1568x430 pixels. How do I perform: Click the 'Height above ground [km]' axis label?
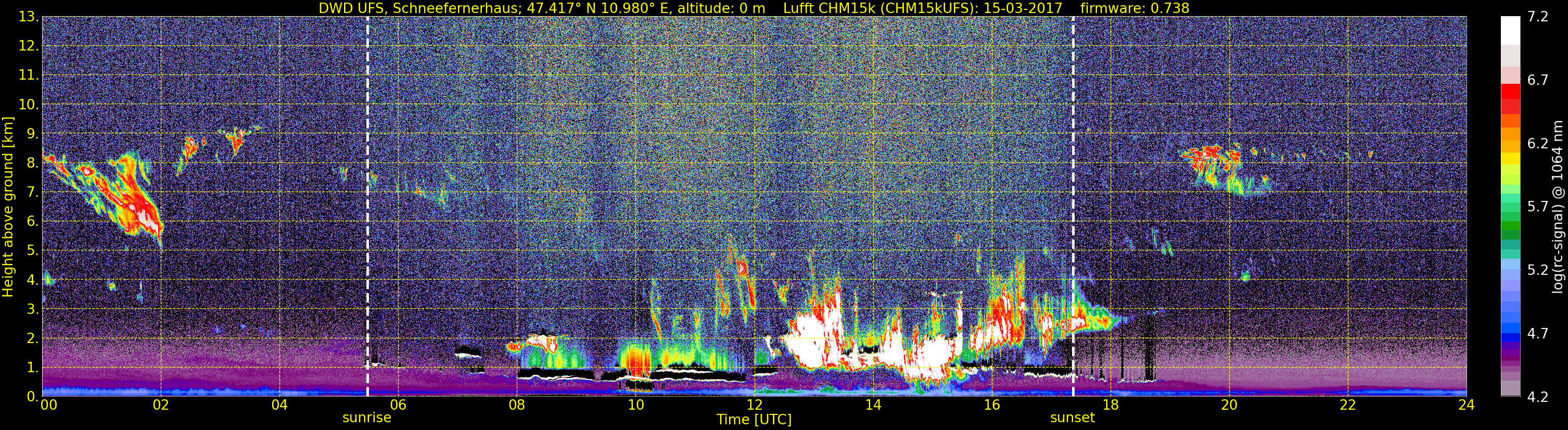point(8,207)
